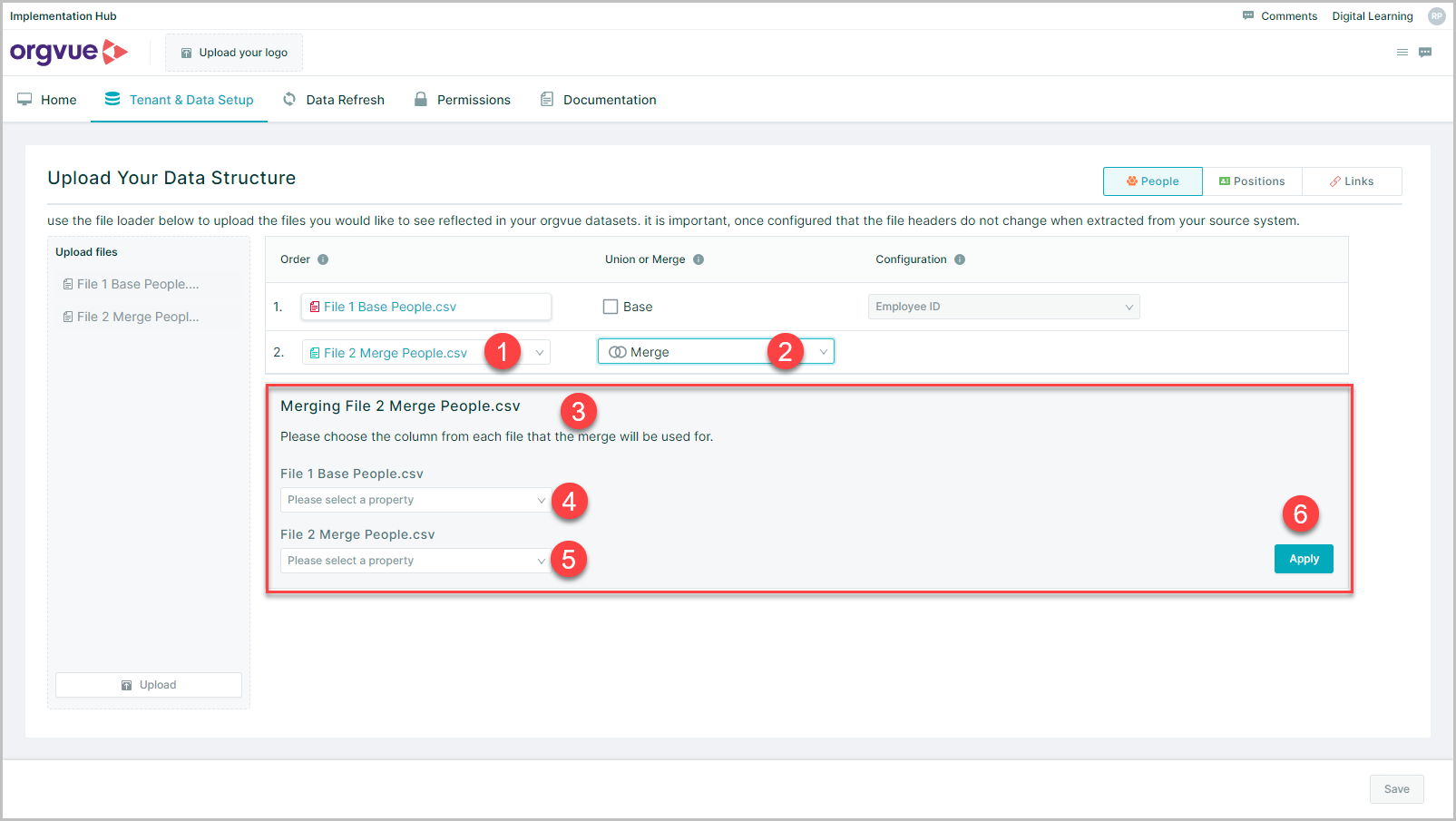Click the Save button

(x=1397, y=789)
